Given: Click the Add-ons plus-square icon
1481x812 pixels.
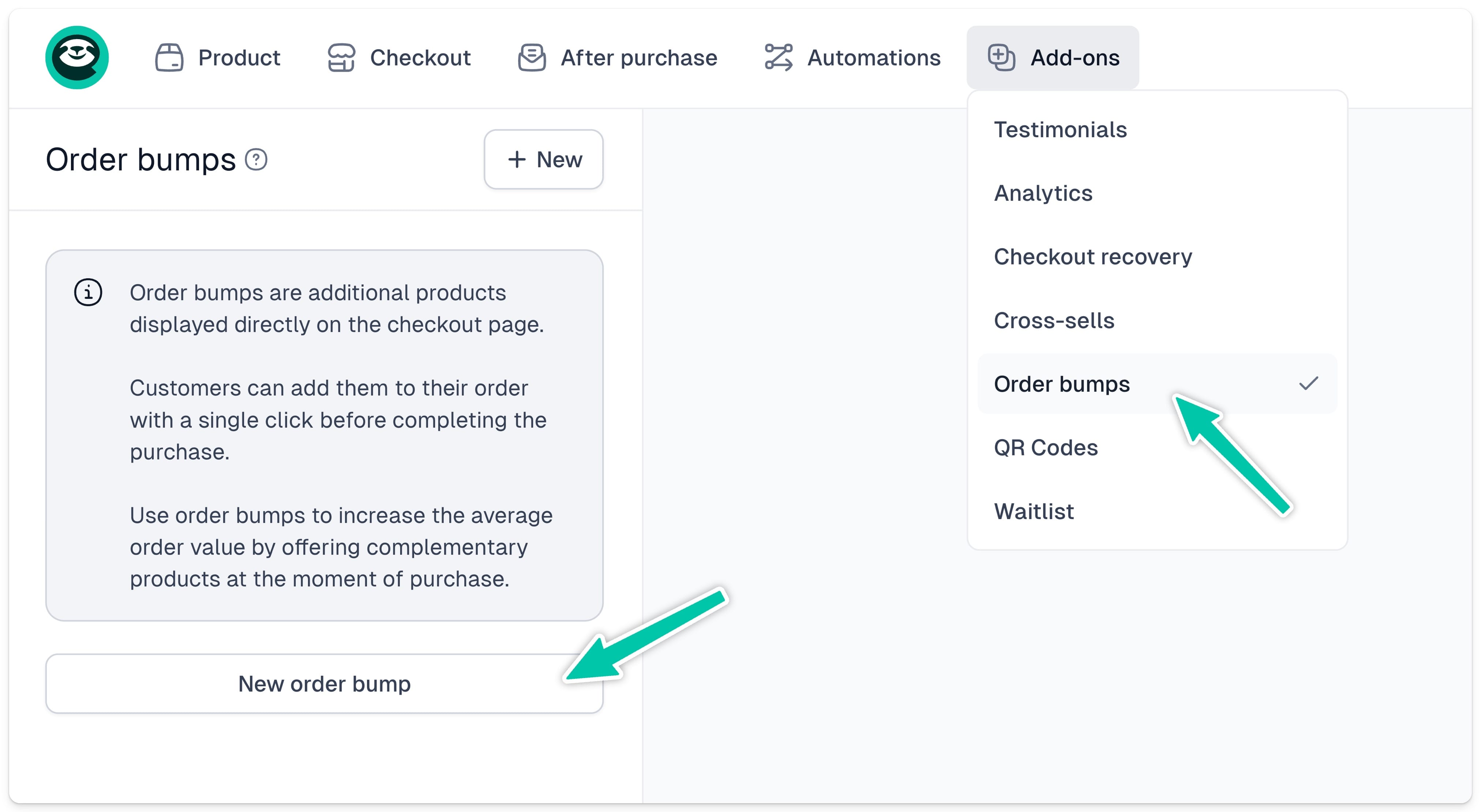Looking at the screenshot, I should 1001,57.
